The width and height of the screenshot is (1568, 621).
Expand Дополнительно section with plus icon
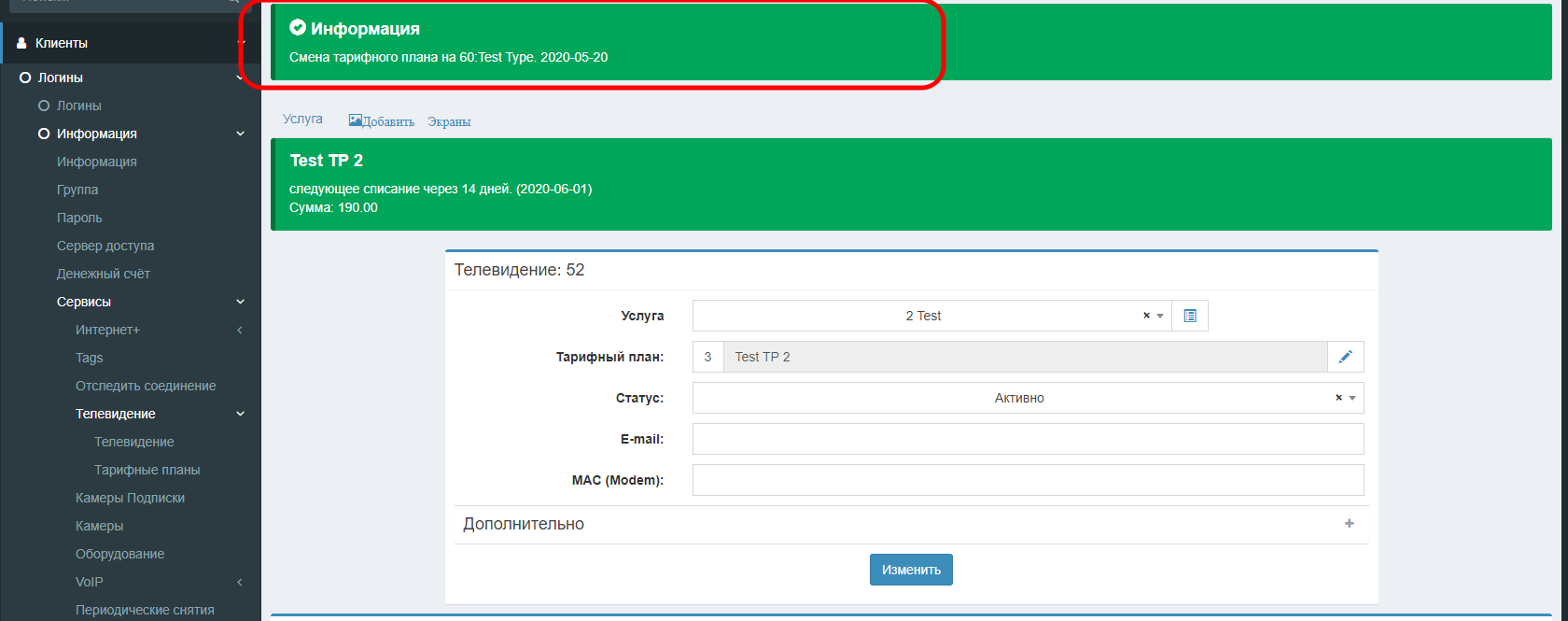pyautogui.click(x=1349, y=524)
